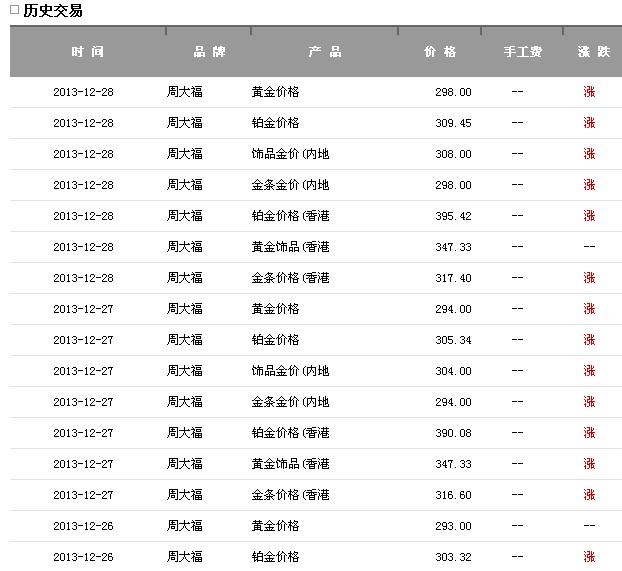
Task: Click date 2013-12-28 in the 395.42 row
Action: tap(83, 216)
